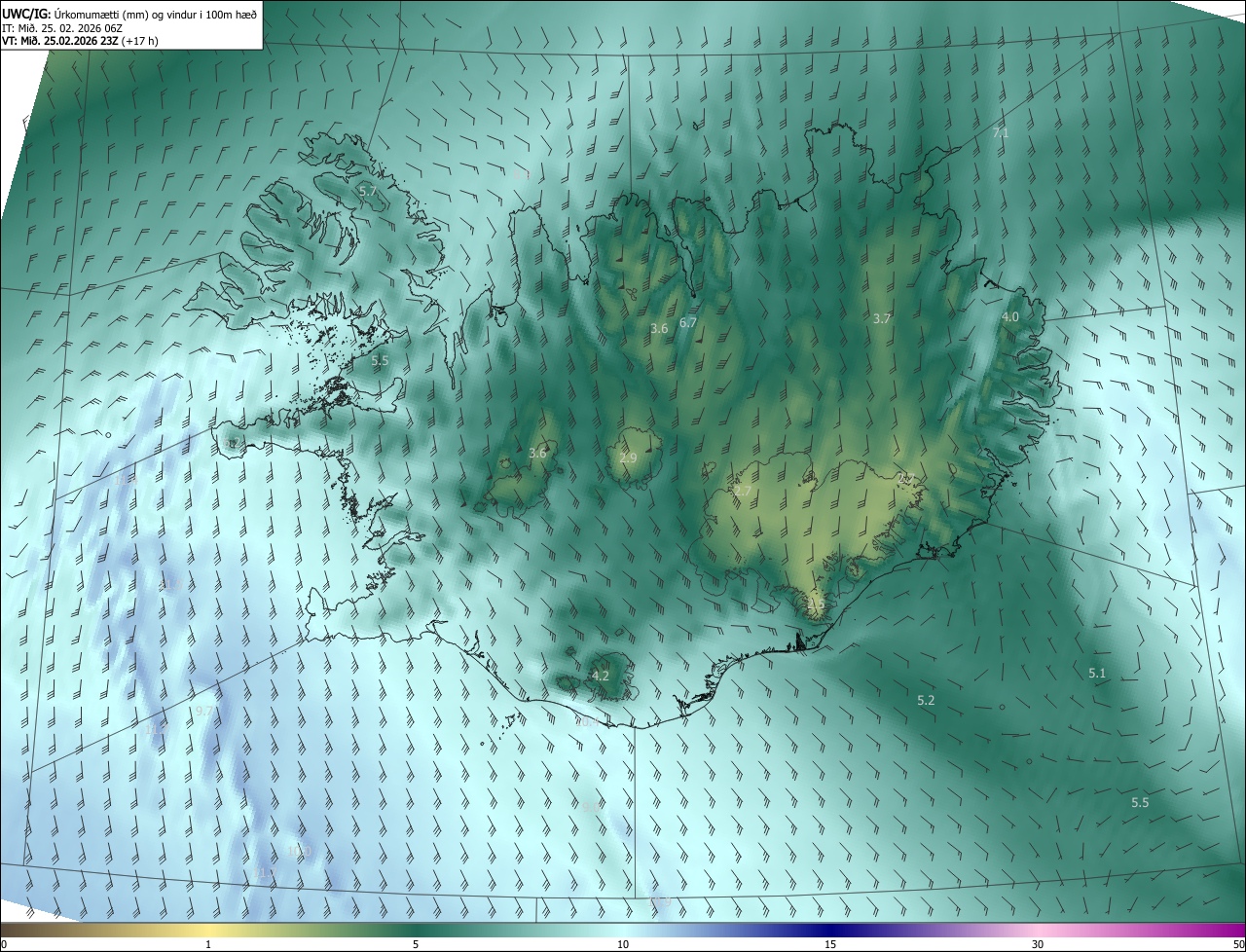The height and width of the screenshot is (952, 1246).
Task: Click the 3.7 value label on the map
Action: coord(882,318)
